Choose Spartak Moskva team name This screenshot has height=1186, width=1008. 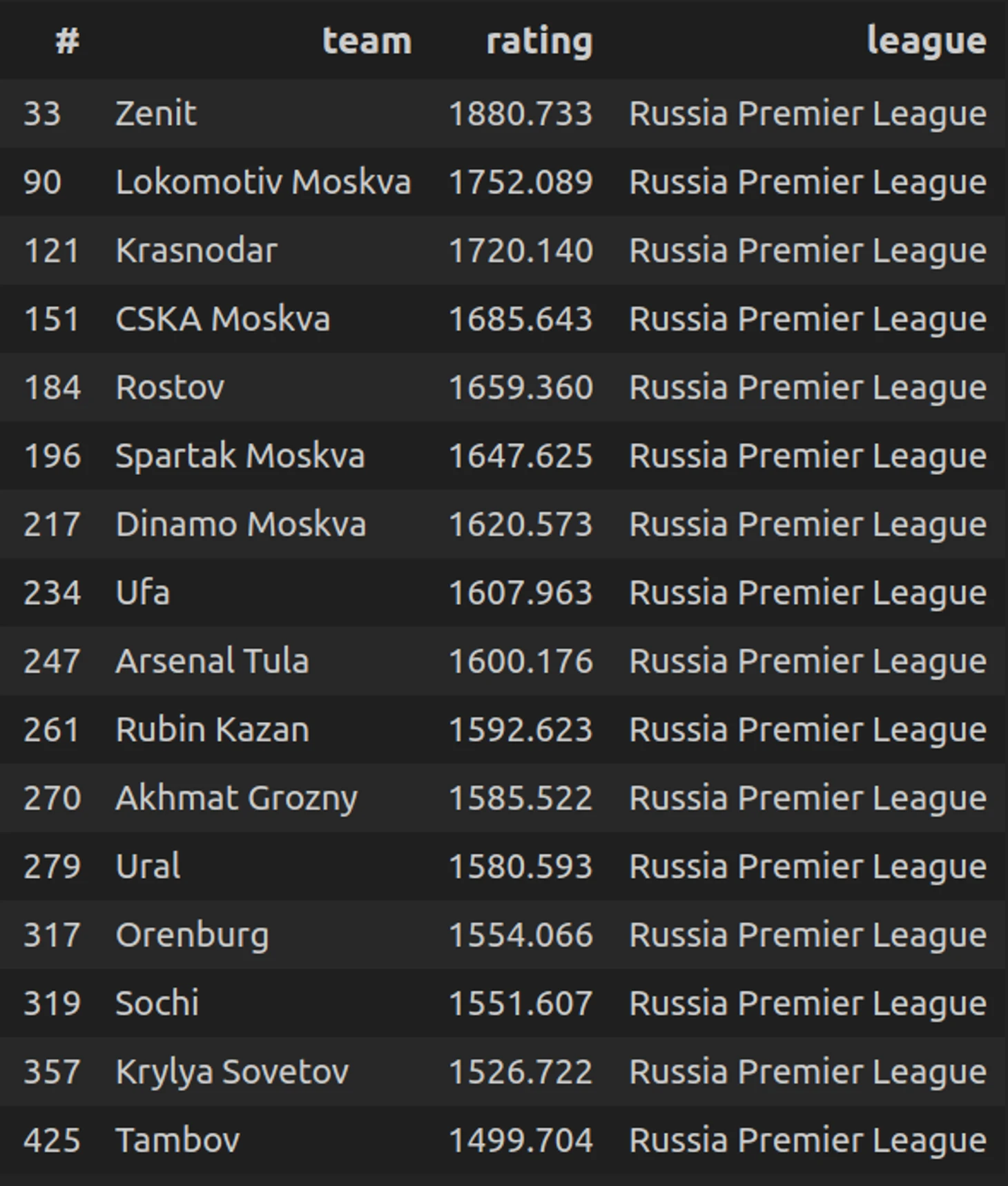[x=240, y=456]
